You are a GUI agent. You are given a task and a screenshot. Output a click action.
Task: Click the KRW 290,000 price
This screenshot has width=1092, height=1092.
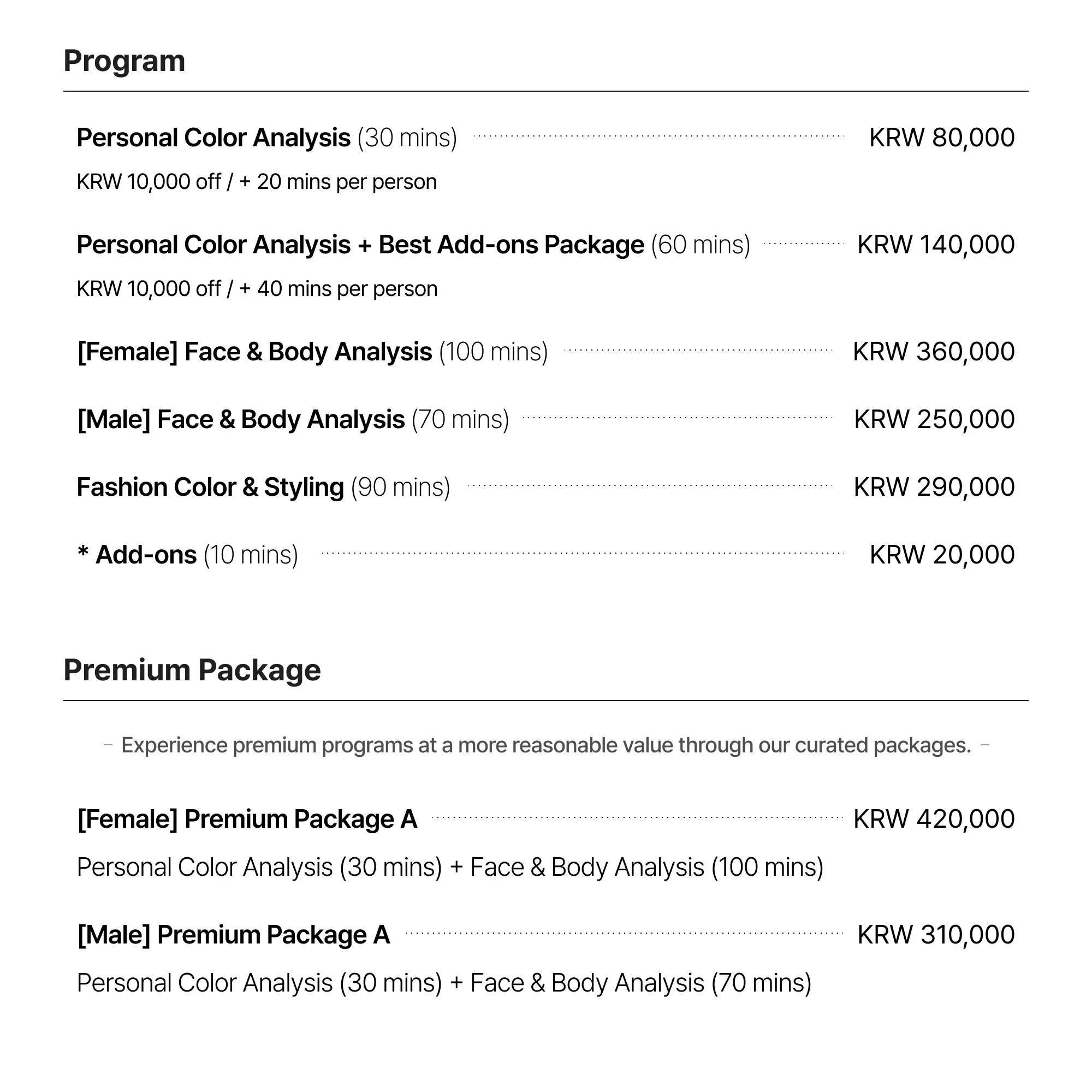[934, 487]
